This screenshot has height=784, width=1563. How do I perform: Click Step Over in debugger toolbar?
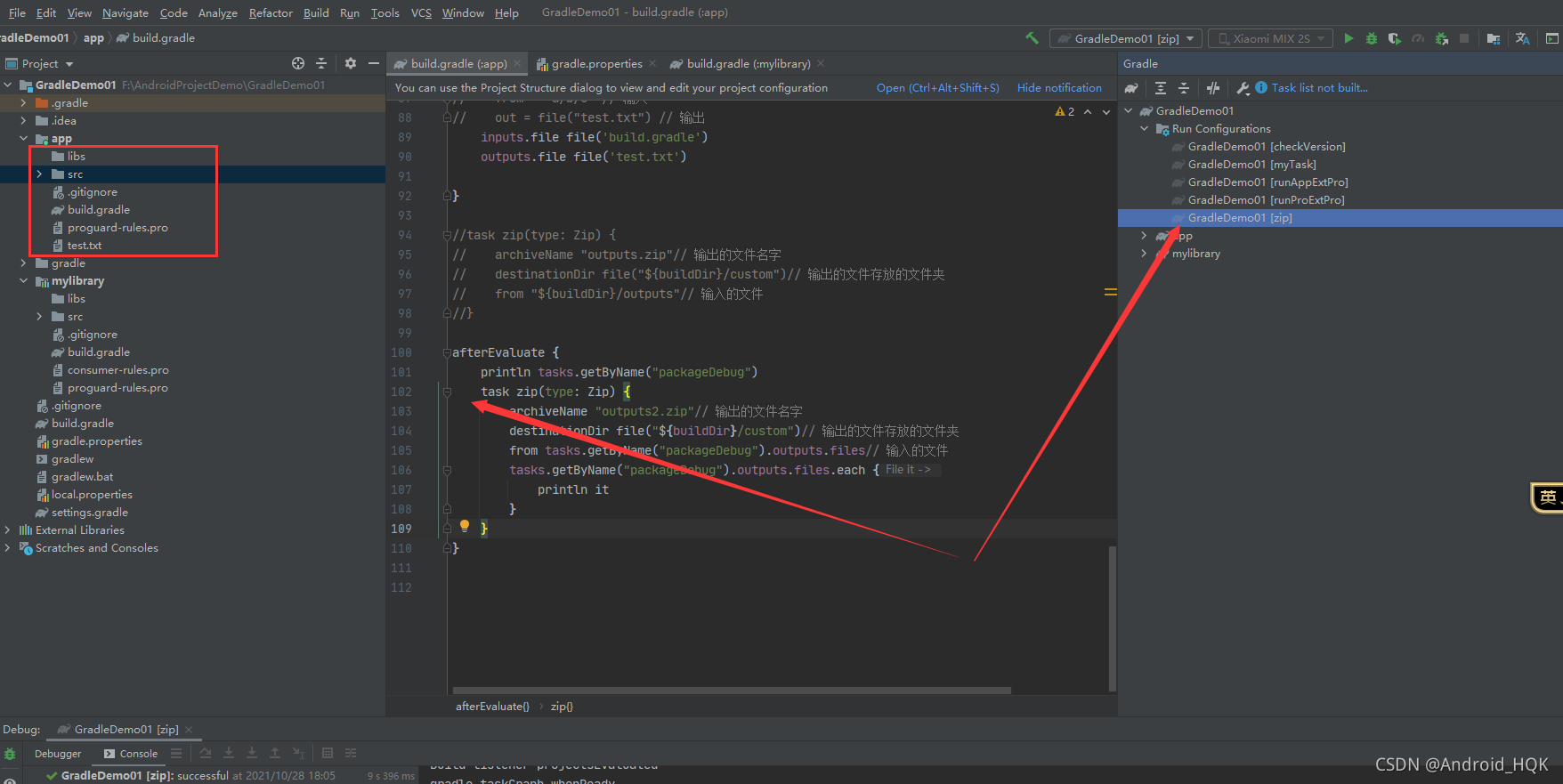click(206, 753)
